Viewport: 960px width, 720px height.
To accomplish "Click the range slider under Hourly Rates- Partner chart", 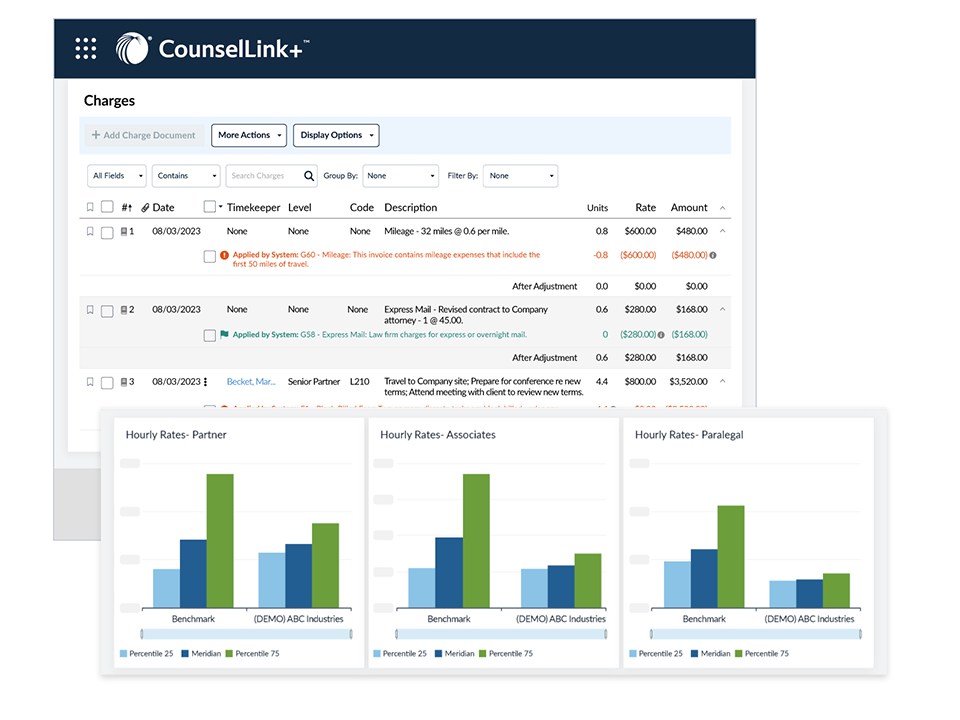I will [x=246, y=634].
